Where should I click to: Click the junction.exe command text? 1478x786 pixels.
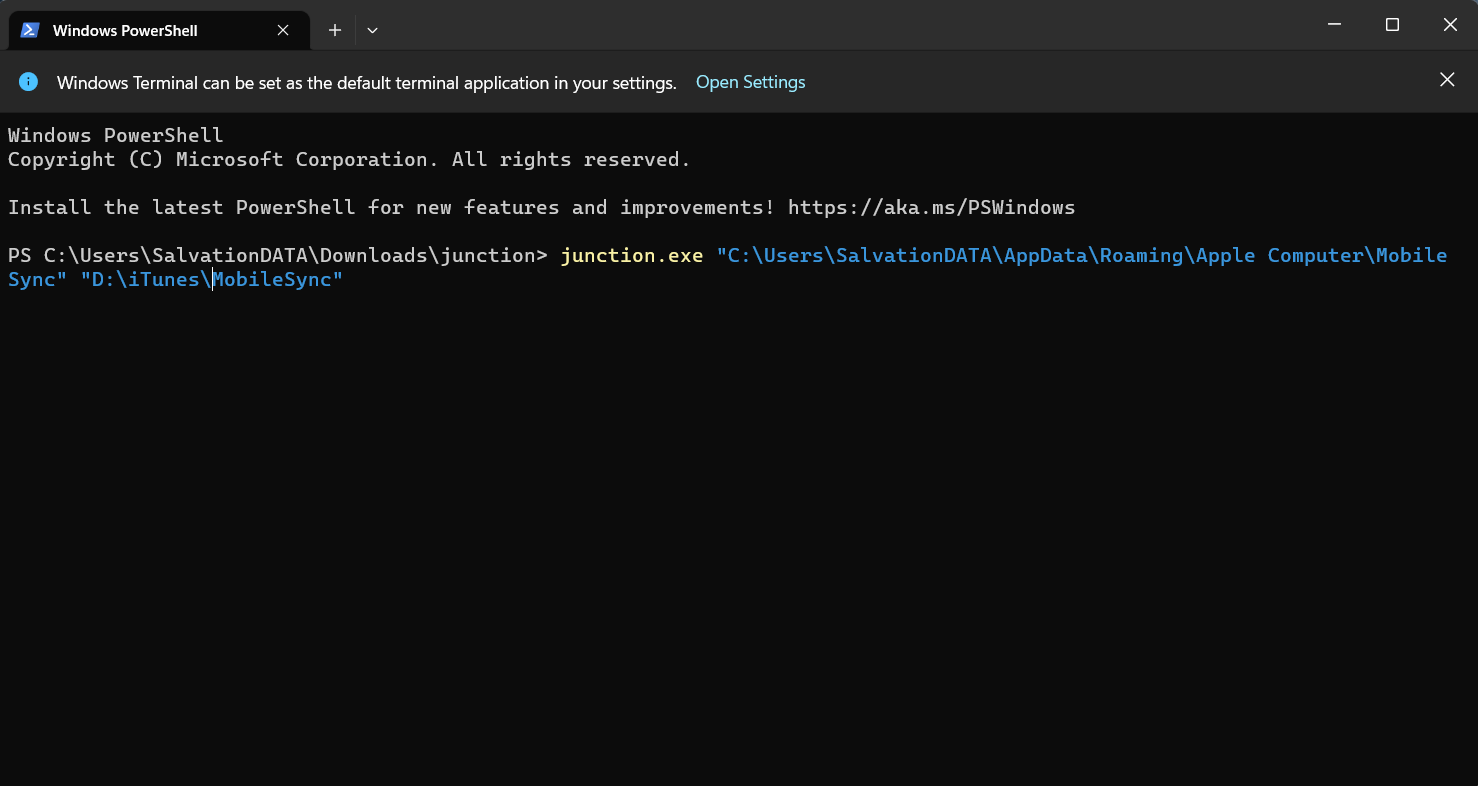[632, 255]
